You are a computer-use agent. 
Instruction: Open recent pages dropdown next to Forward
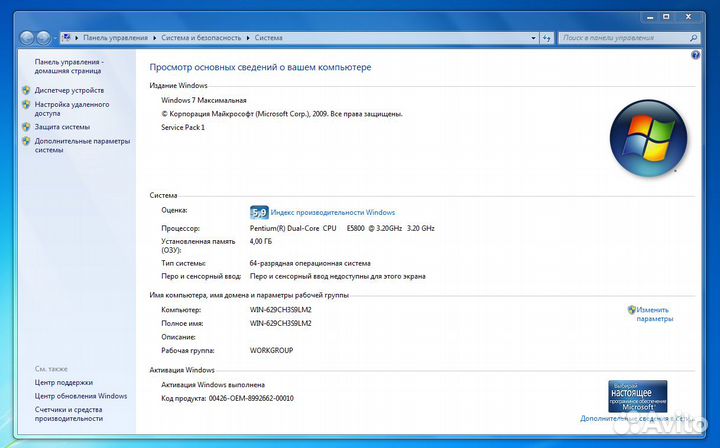point(55,38)
